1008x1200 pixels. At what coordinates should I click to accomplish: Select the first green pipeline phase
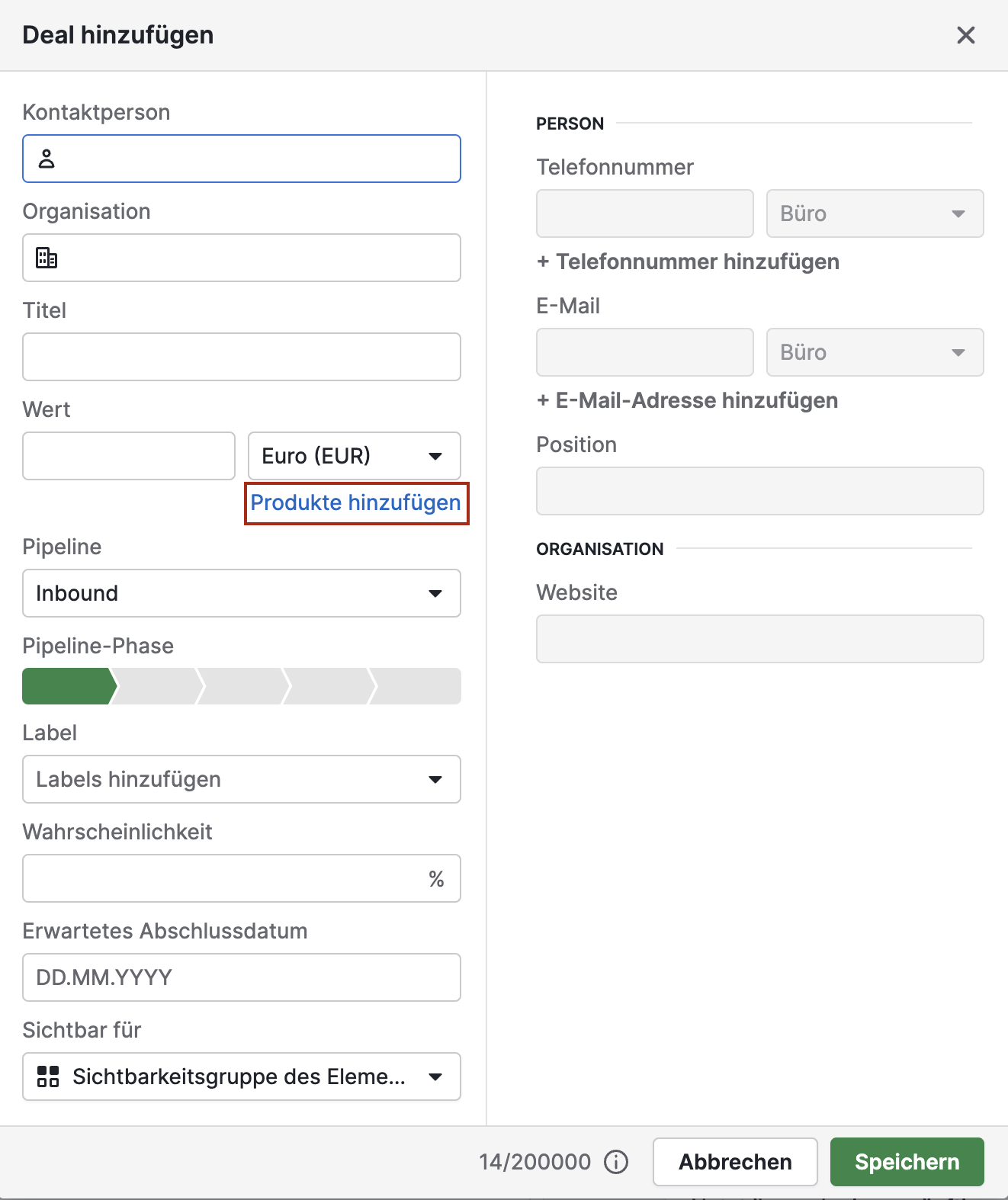click(x=67, y=686)
